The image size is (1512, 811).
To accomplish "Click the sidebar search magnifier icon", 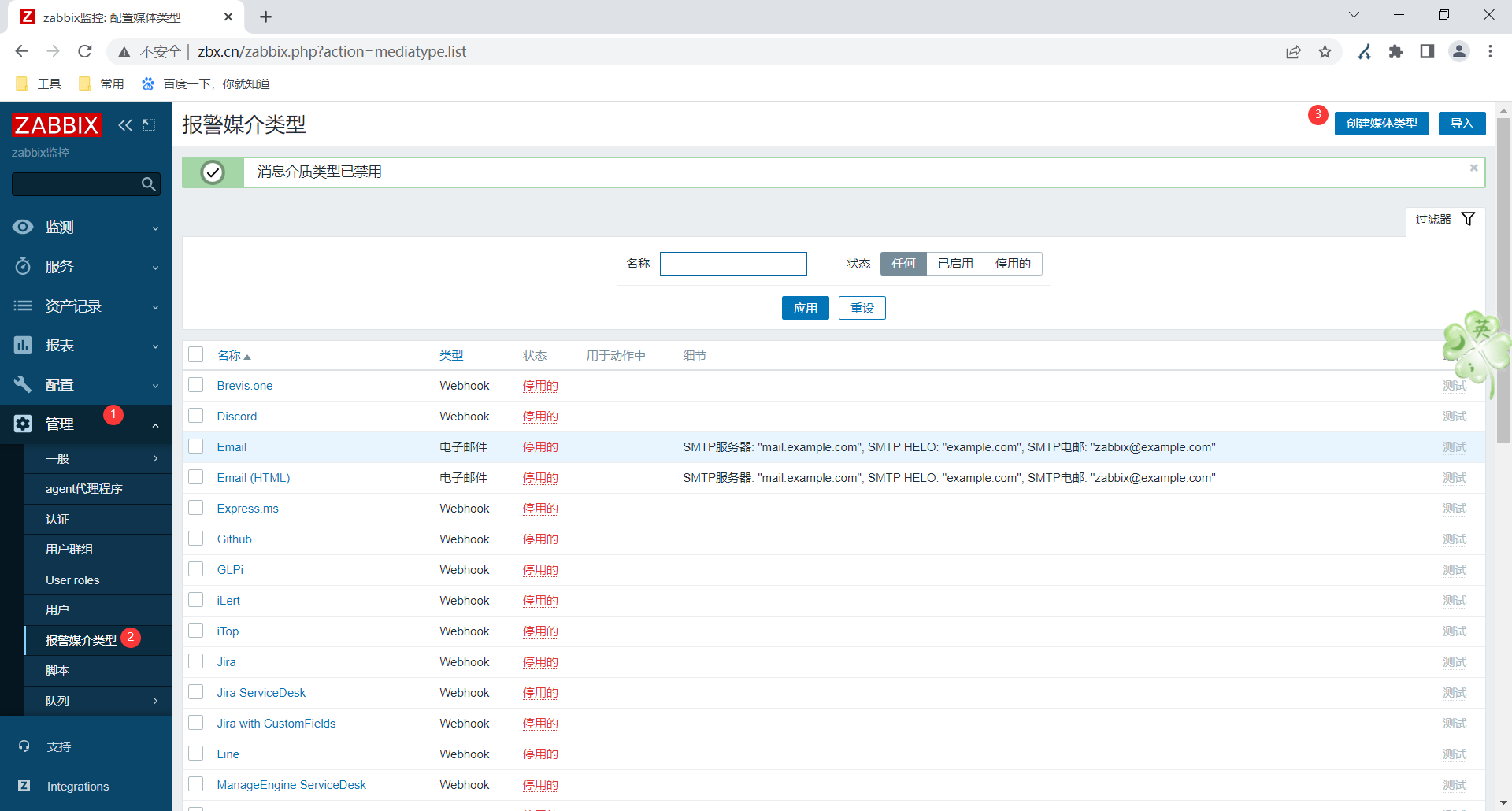I will coord(148,184).
